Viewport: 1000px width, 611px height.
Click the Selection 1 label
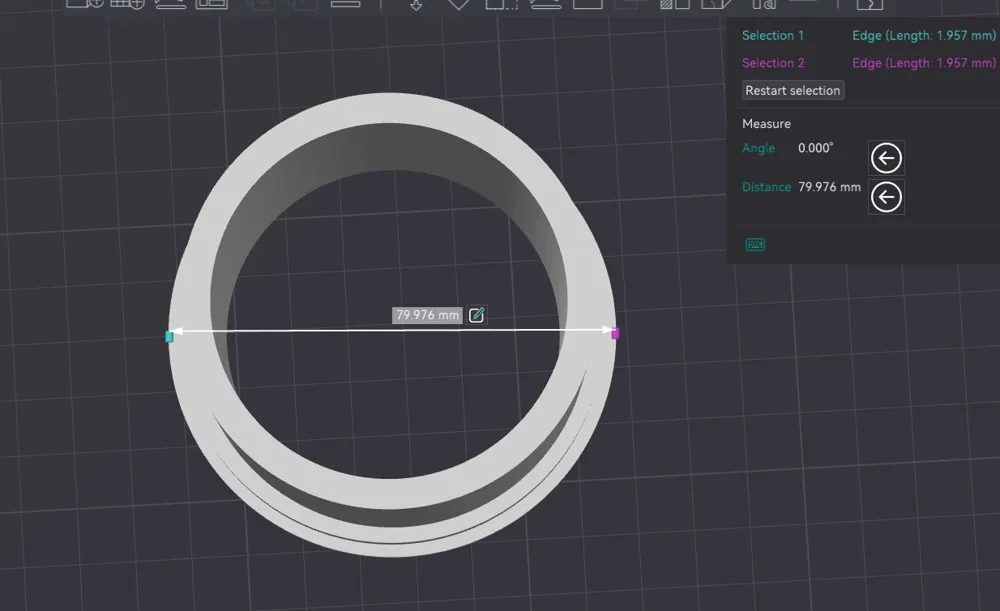coord(772,36)
